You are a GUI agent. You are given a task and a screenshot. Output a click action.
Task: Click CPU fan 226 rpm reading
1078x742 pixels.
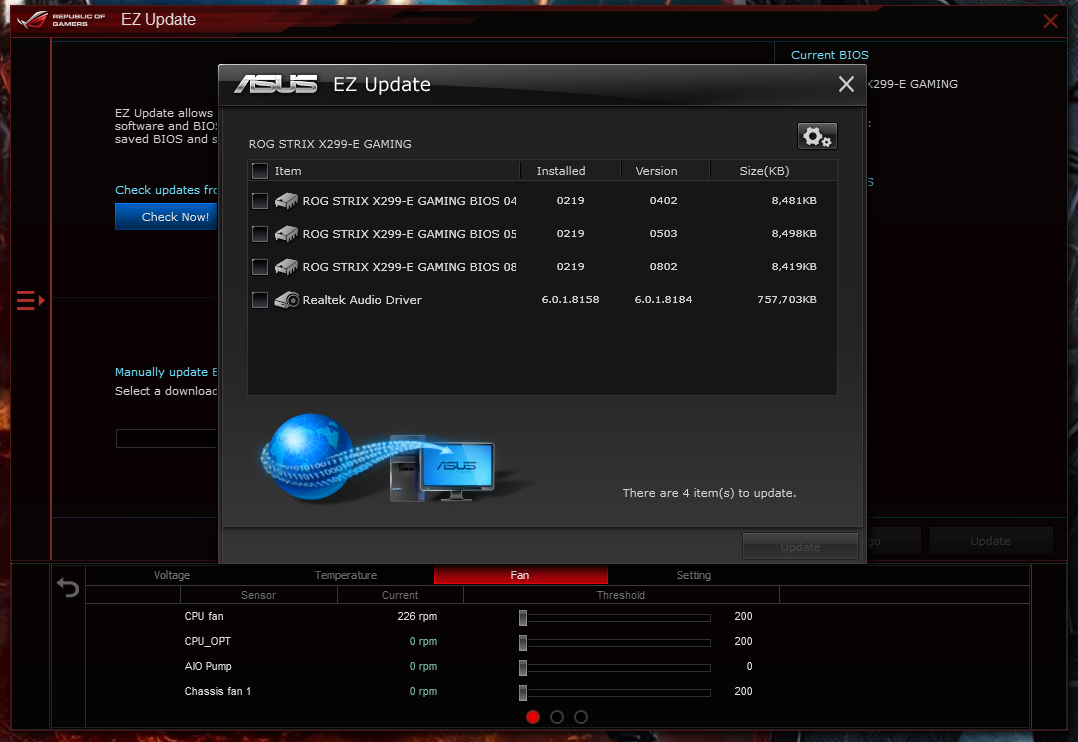[x=417, y=616]
